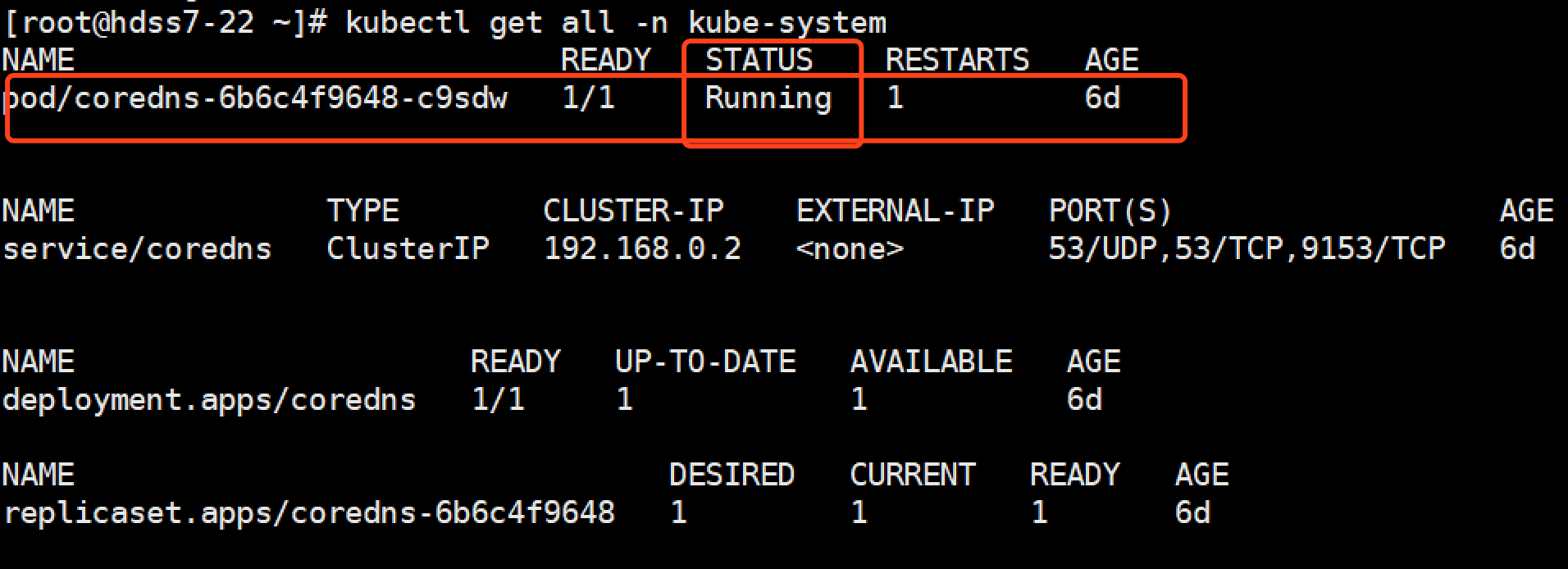Select the 53/UDP,53/TCP,9153/TCP ports value
This screenshot has width=1568, height=569.
coord(1247,248)
